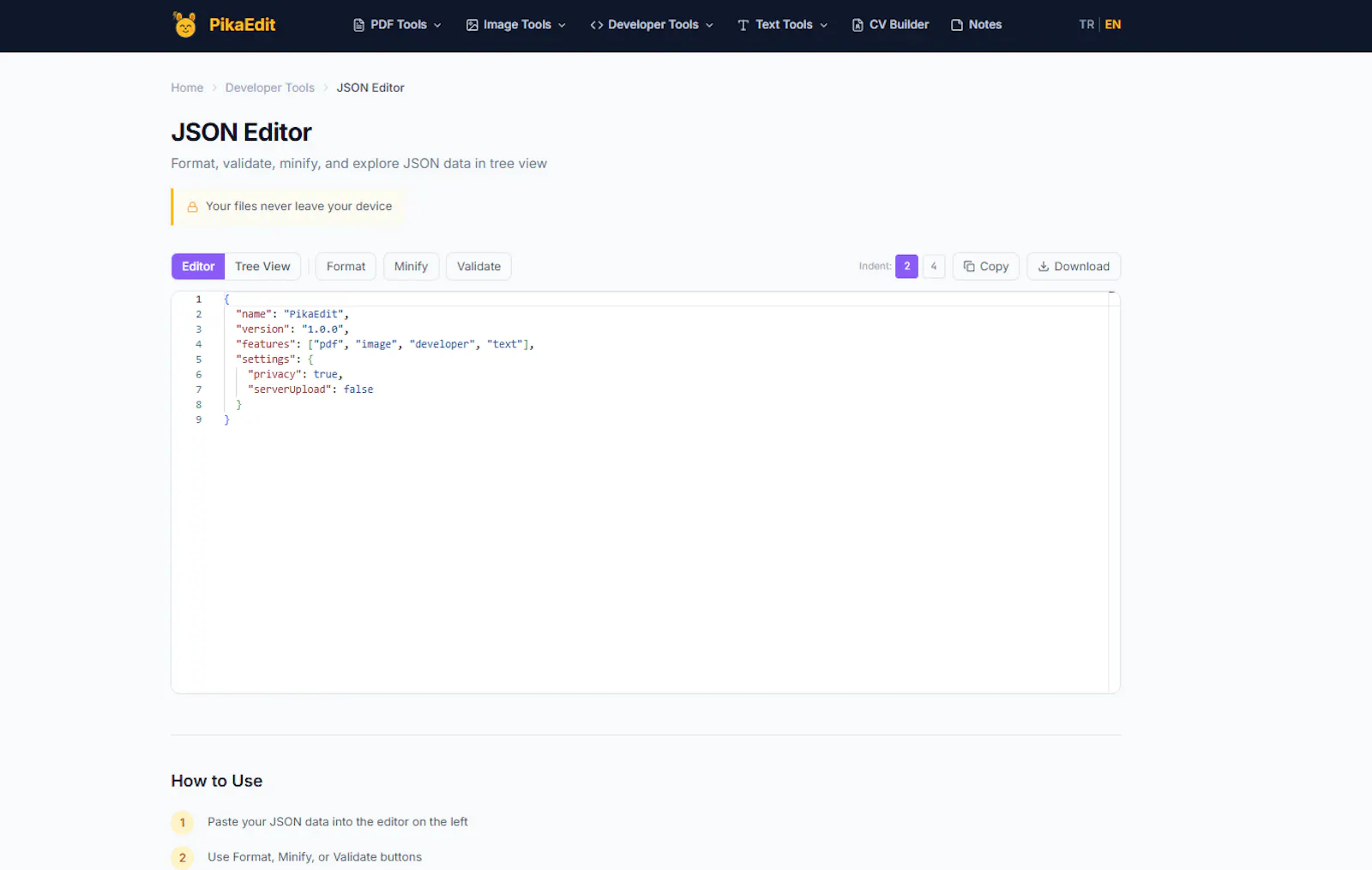Open the Image Tools menu
1372x870 pixels.
(516, 25)
